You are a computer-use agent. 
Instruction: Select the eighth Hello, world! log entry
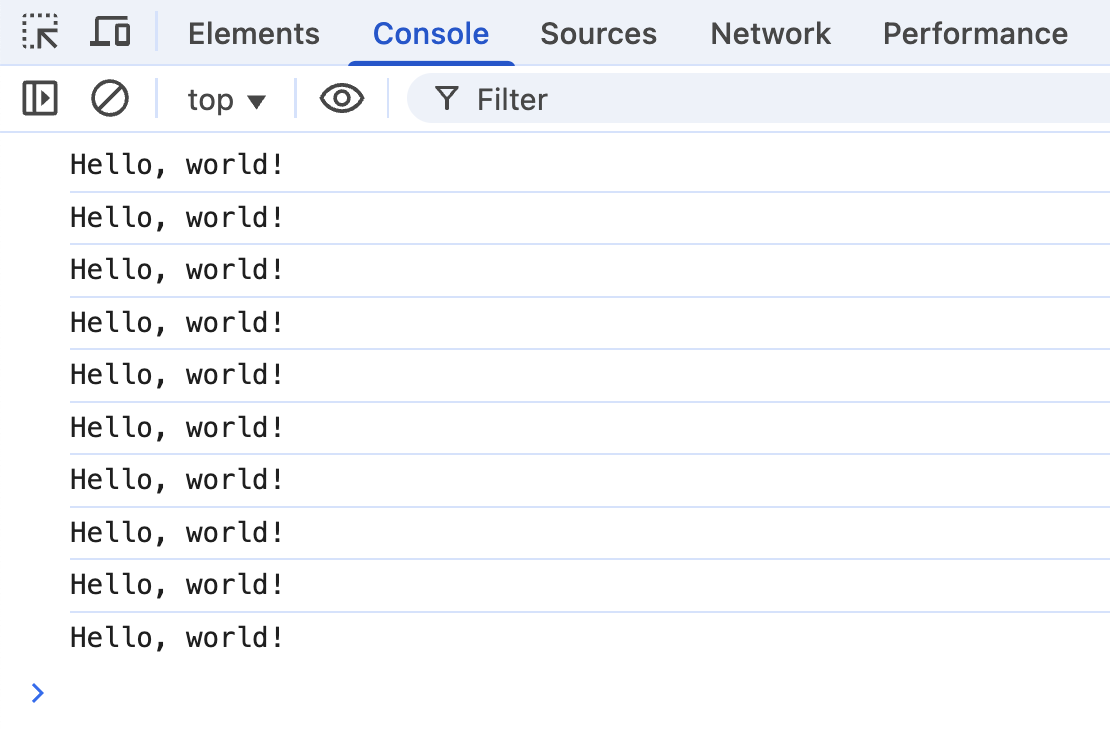click(177, 532)
